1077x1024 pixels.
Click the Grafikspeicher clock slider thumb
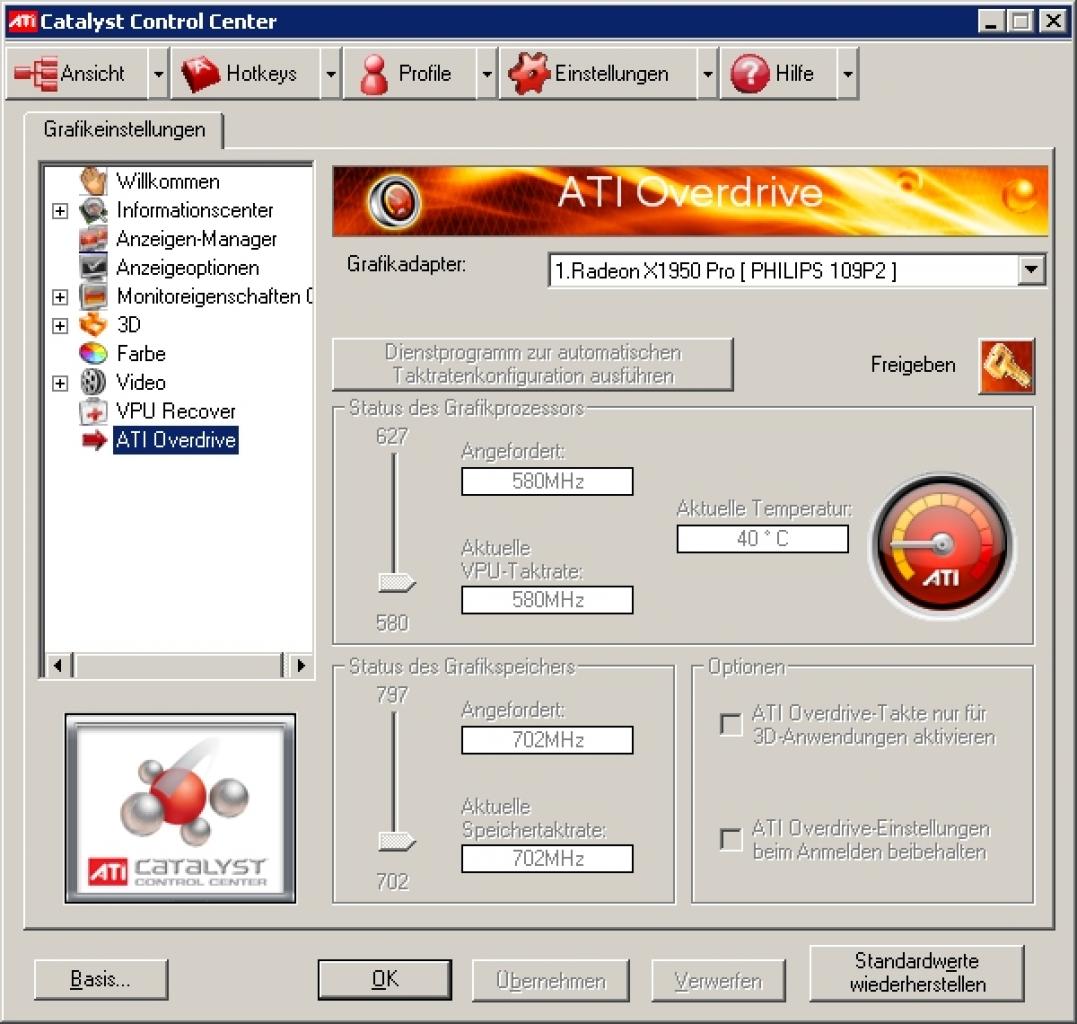point(396,841)
